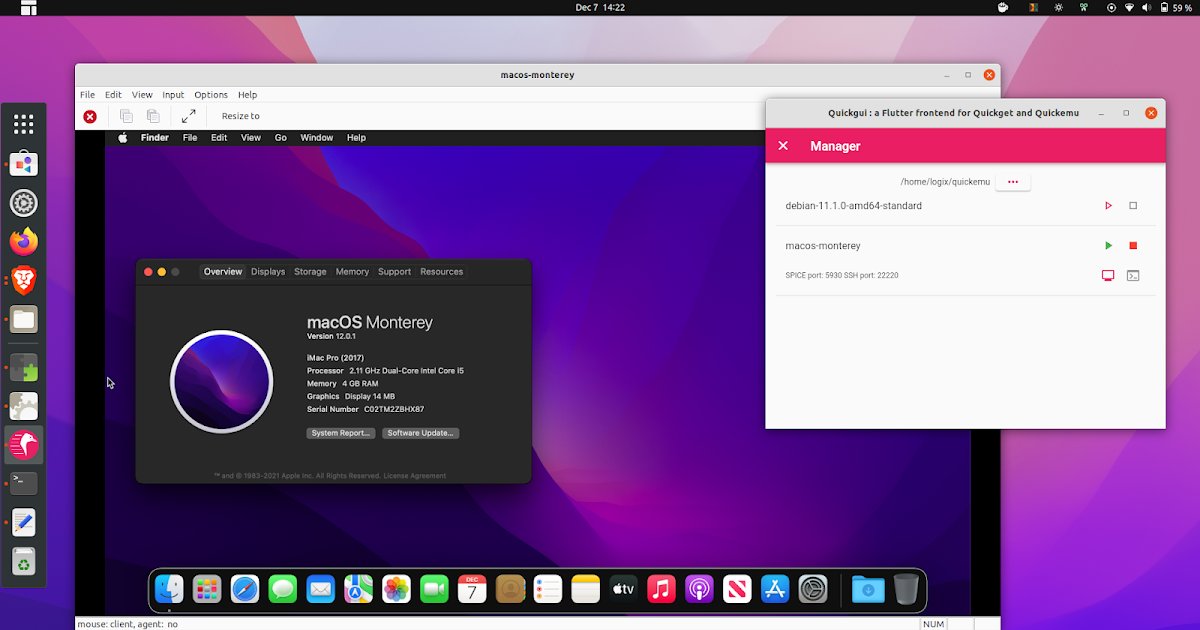
Task: Click the /home/logix/quickemu path text
Action: [x=945, y=182]
